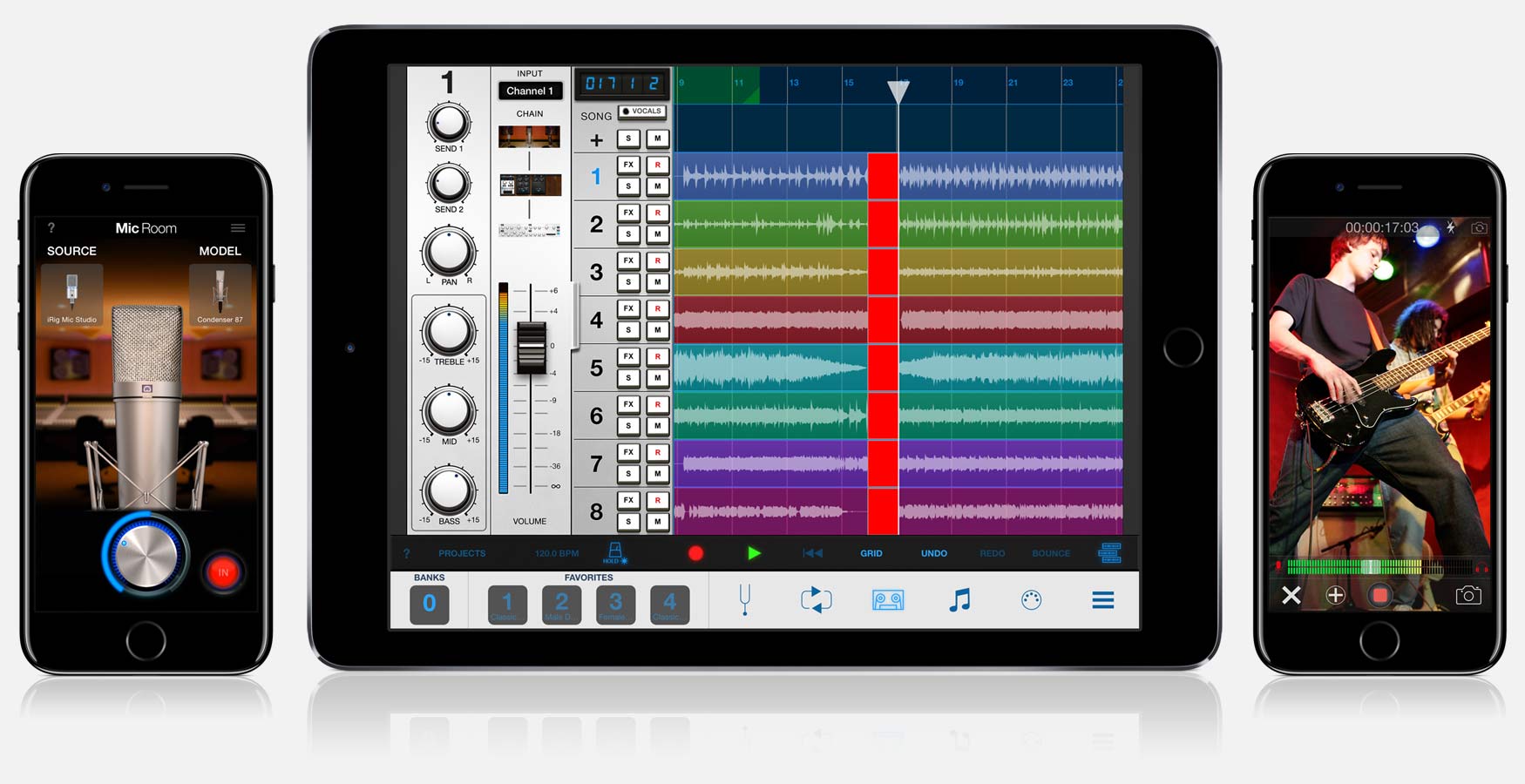Toggle the mixer tracks view icon
Viewport: 1525px width, 784px height.
click(1109, 552)
